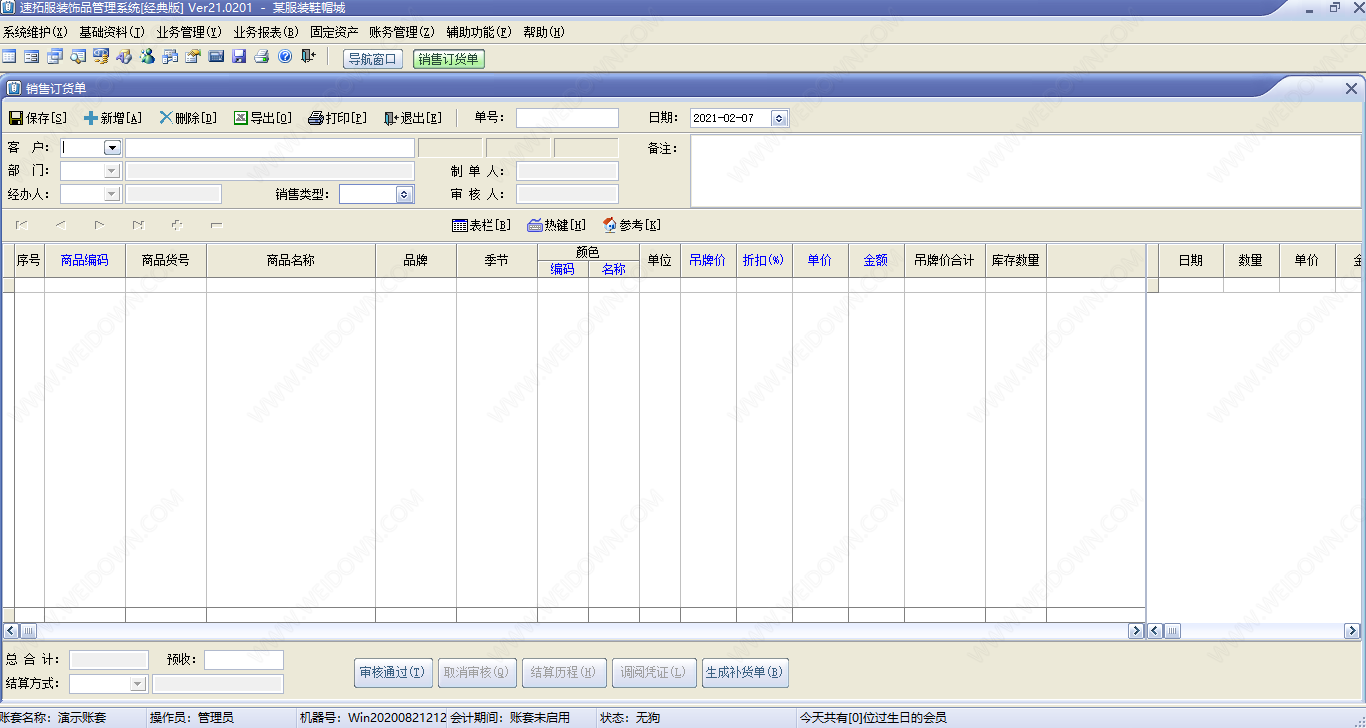Screen dimensions: 1366x728
Task: Go to the next record arrow
Action: (x=99, y=225)
